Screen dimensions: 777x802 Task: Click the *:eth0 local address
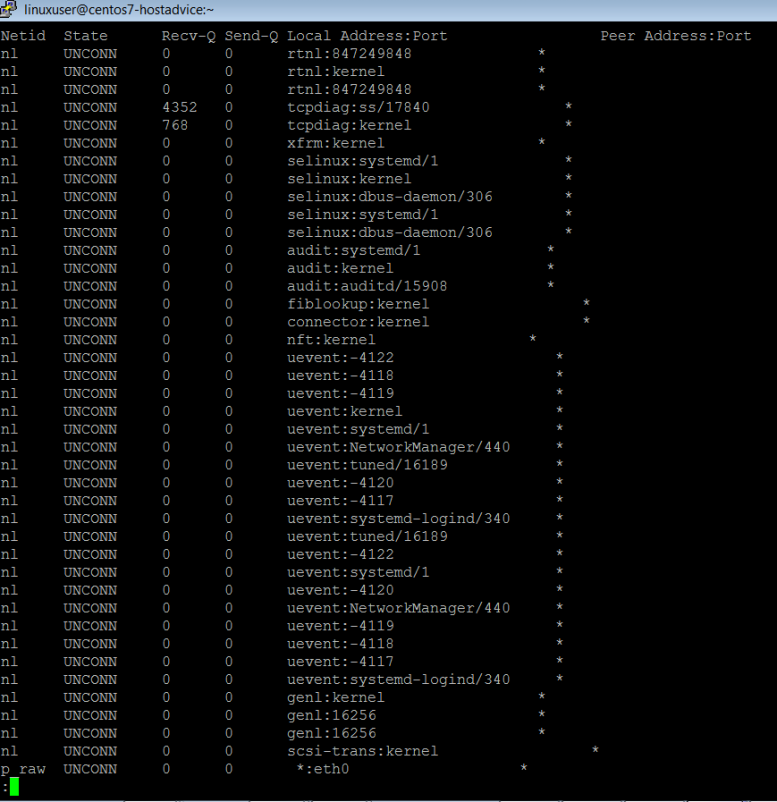[322, 769]
